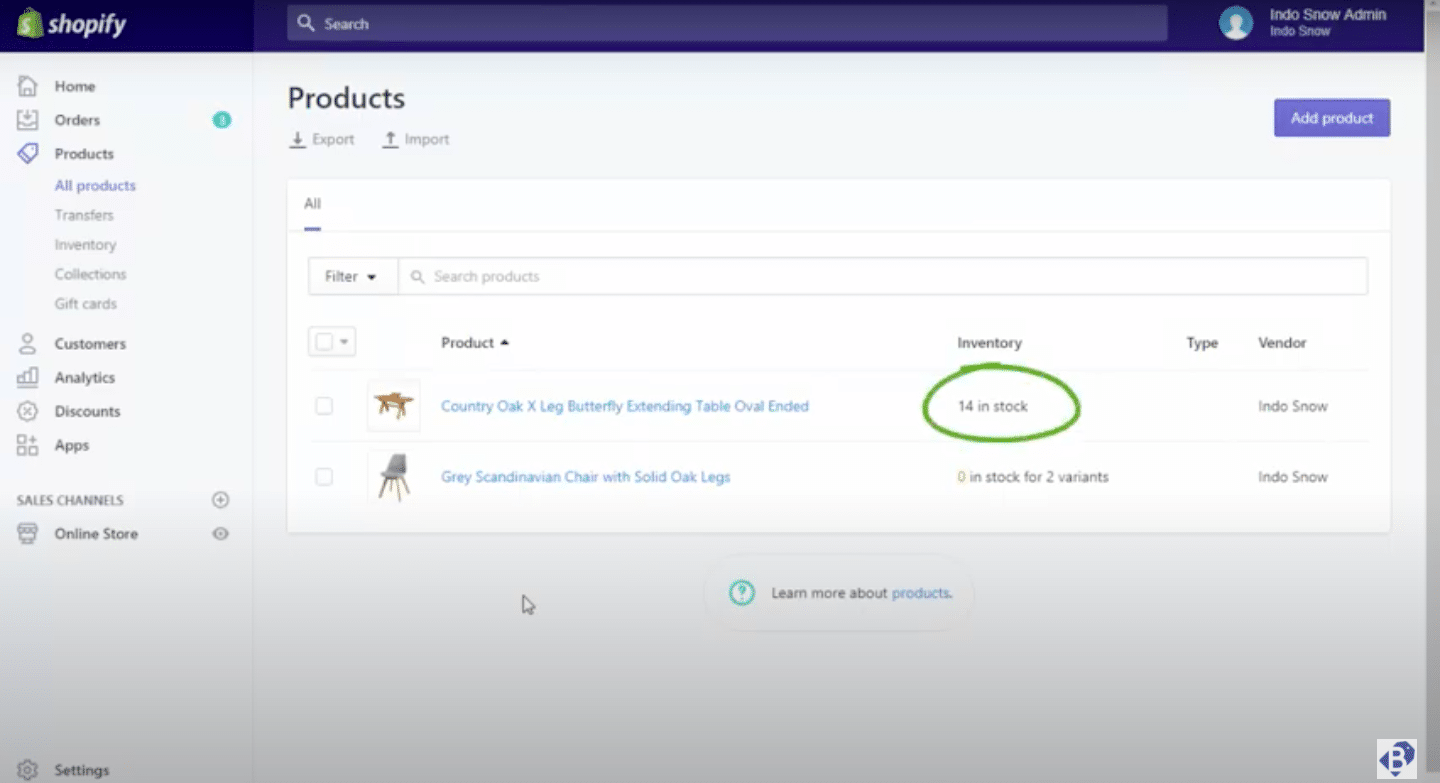Open the Apps icon in the sidebar
This screenshot has width=1440, height=783.
coord(27,445)
